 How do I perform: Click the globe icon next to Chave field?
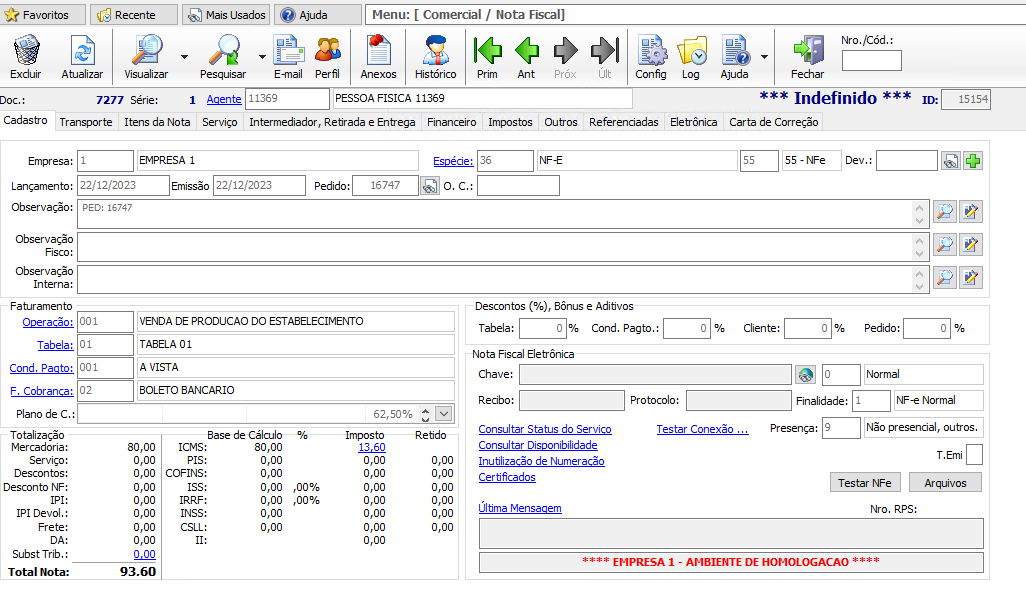coord(805,375)
